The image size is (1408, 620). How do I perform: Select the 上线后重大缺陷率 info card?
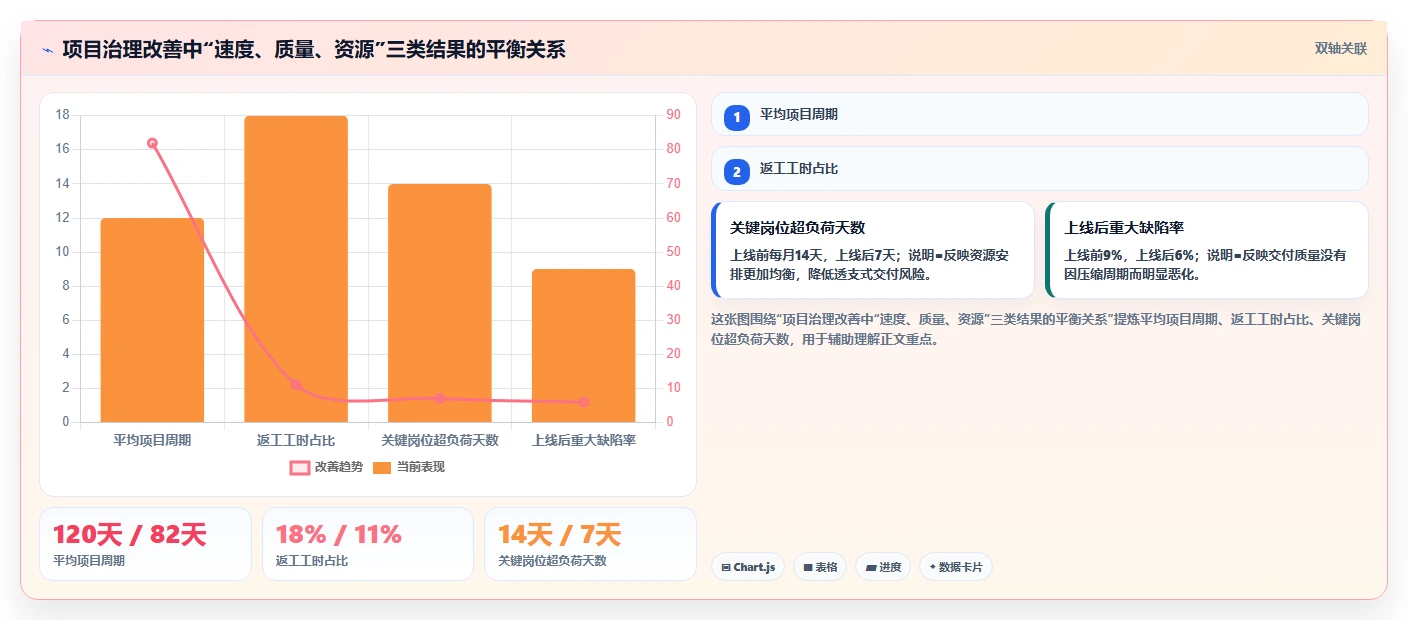(1207, 250)
